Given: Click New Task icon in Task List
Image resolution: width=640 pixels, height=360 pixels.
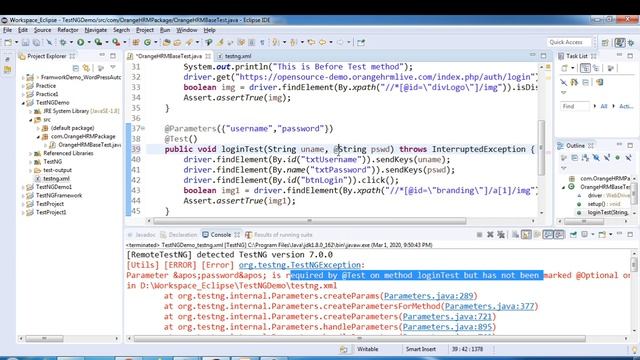Looking at the screenshot, I should 564,68.
